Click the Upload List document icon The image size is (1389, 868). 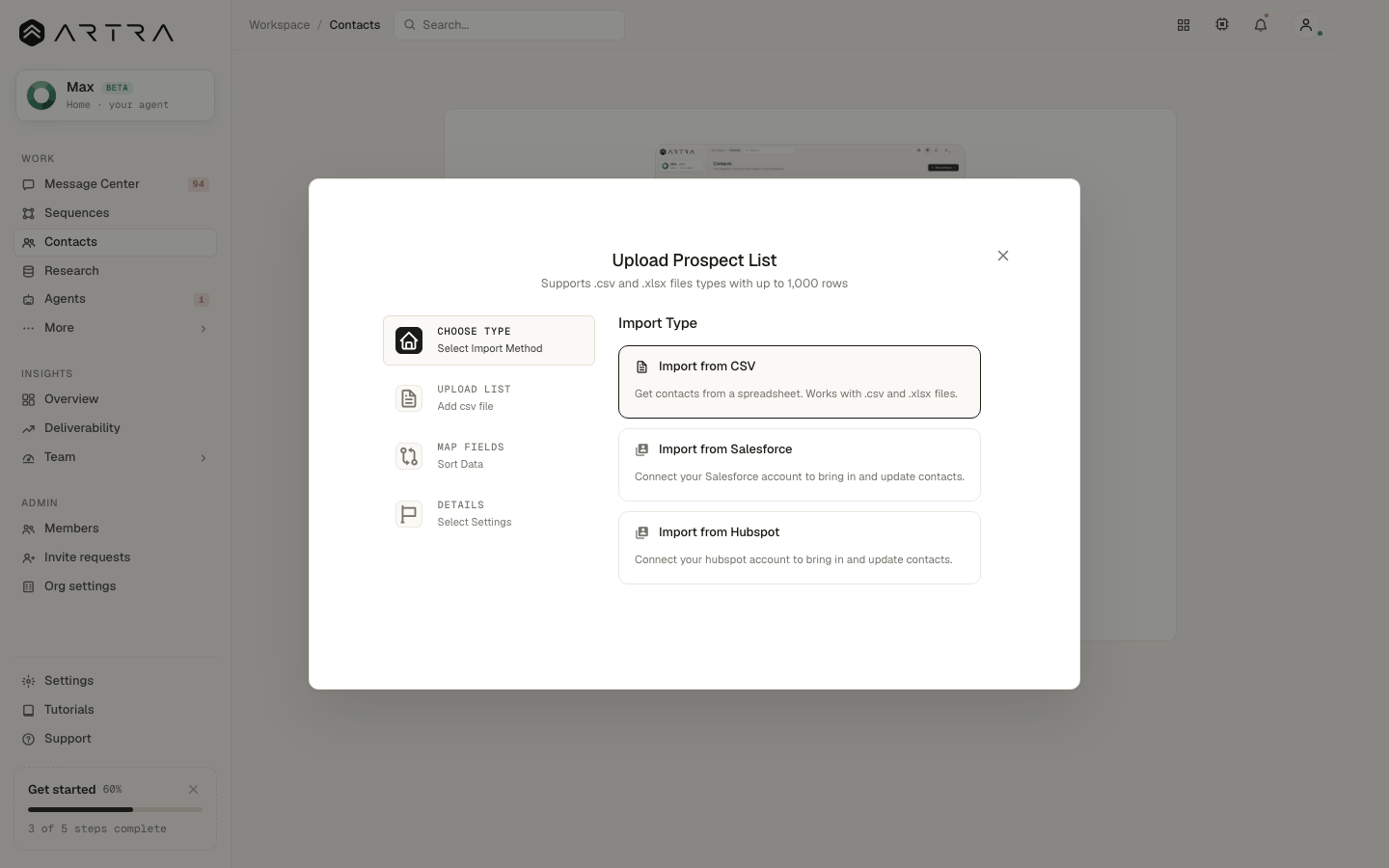click(x=409, y=398)
